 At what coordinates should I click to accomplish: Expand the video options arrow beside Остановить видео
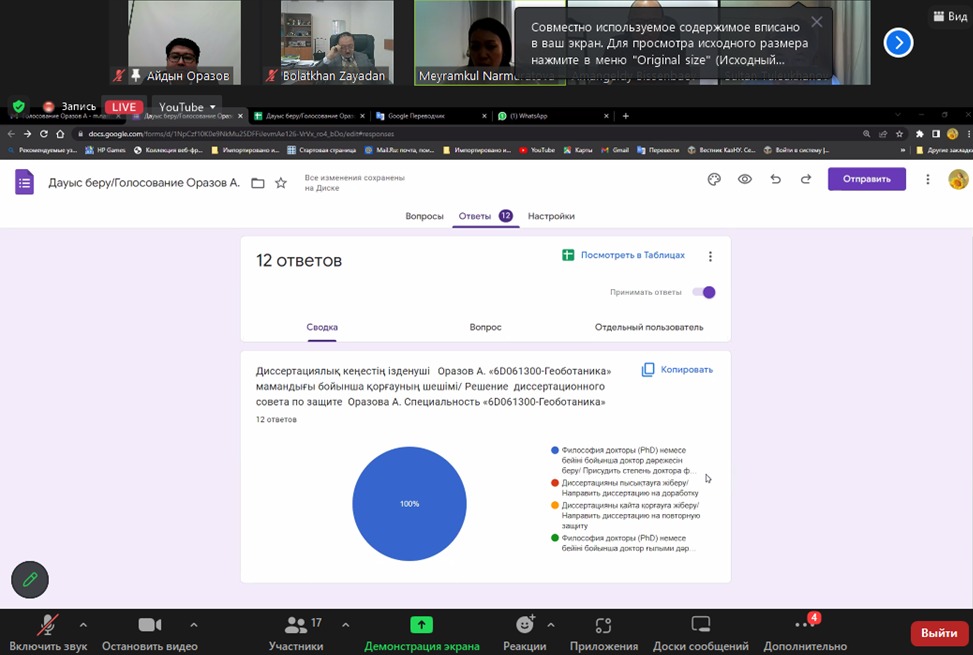pos(193,624)
